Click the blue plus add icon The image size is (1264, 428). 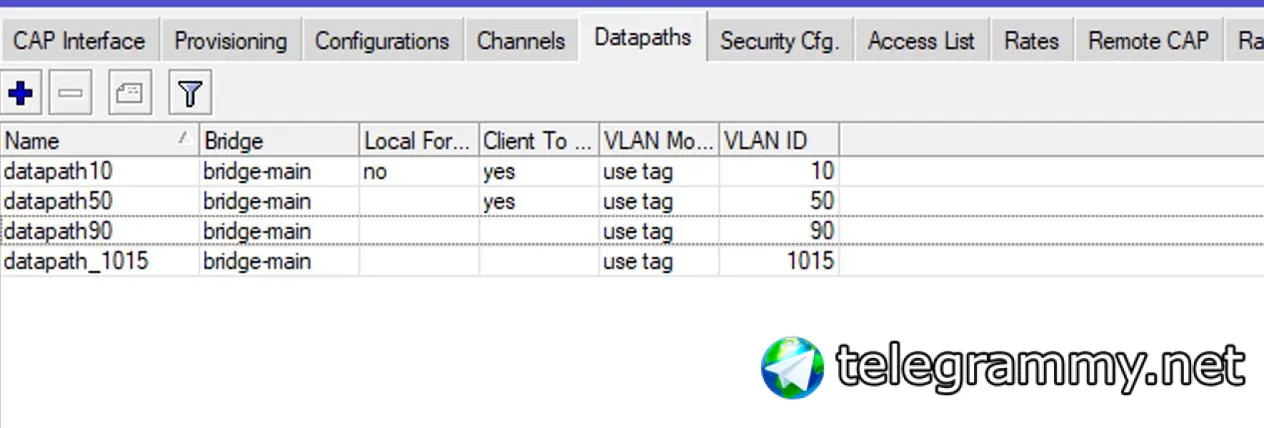[x=21, y=94]
